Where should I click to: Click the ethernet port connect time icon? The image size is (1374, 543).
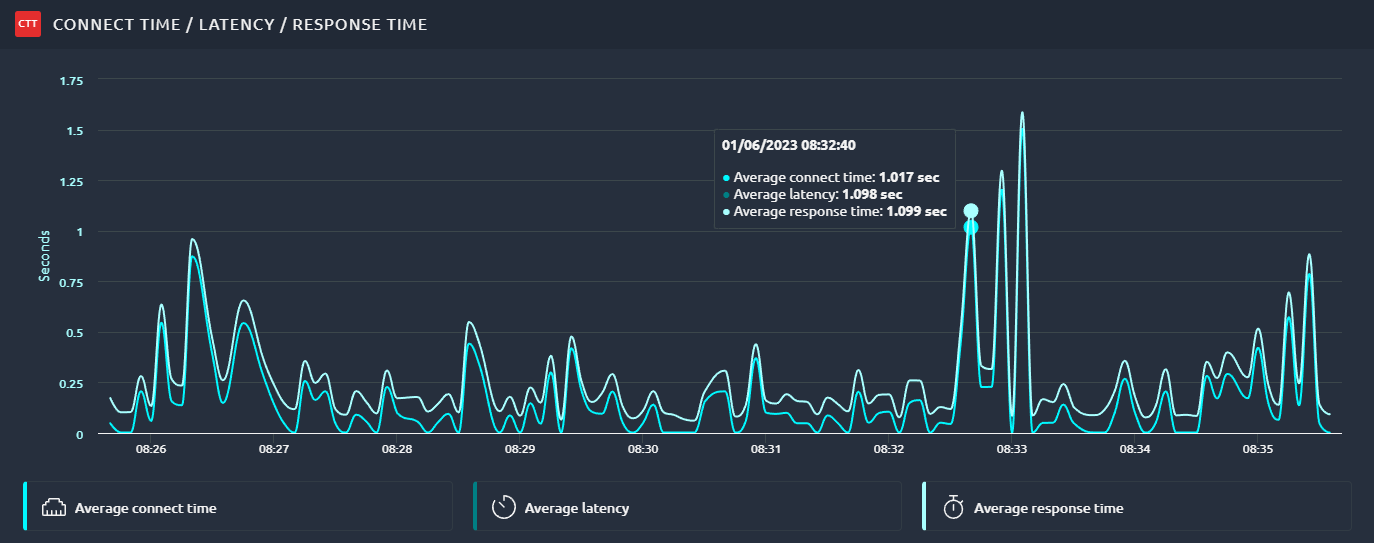(53, 508)
